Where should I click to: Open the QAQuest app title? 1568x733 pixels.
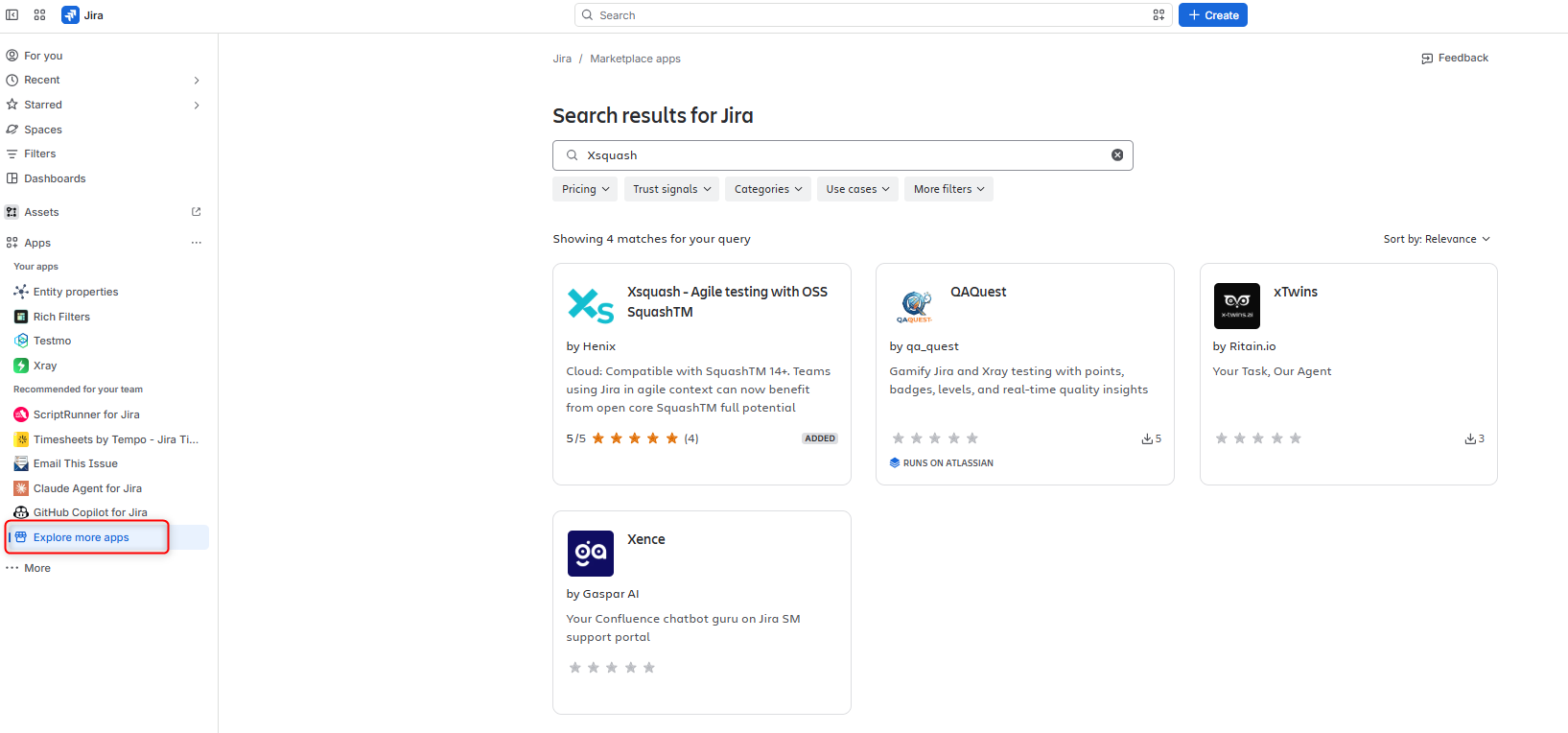(x=978, y=292)
